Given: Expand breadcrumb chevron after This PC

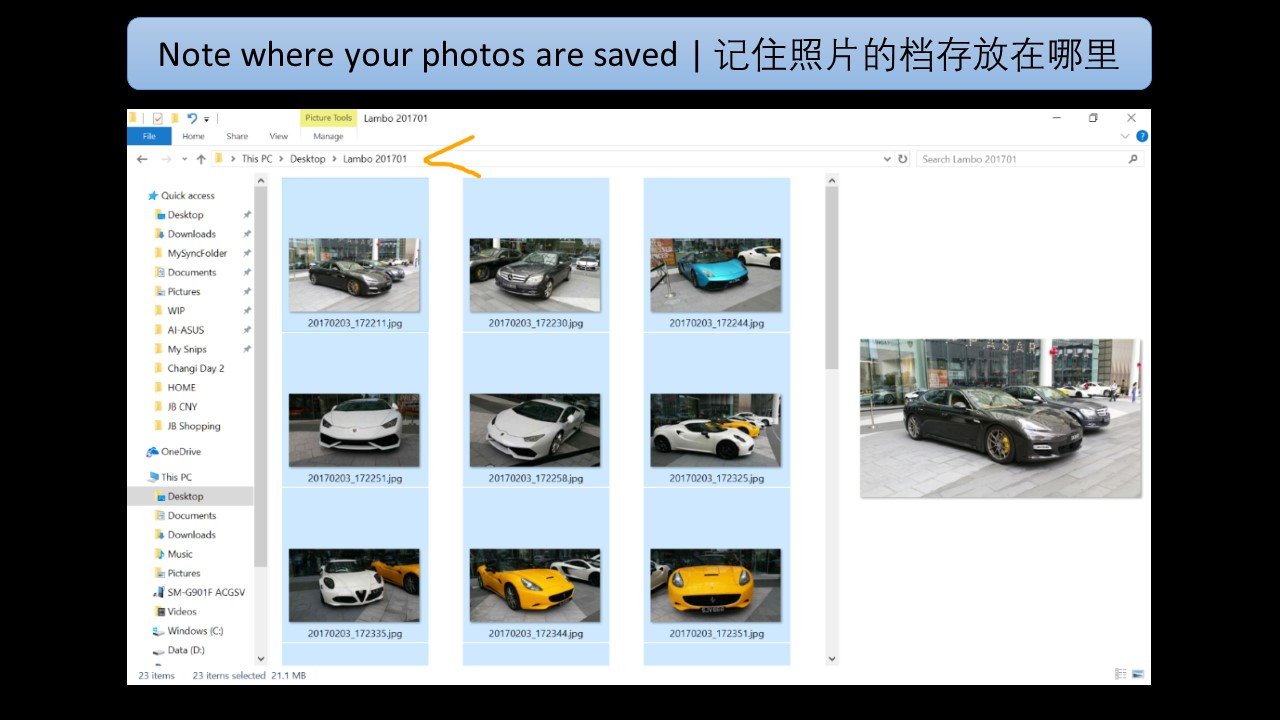Looking at the screenshot, I should point(282,159).
